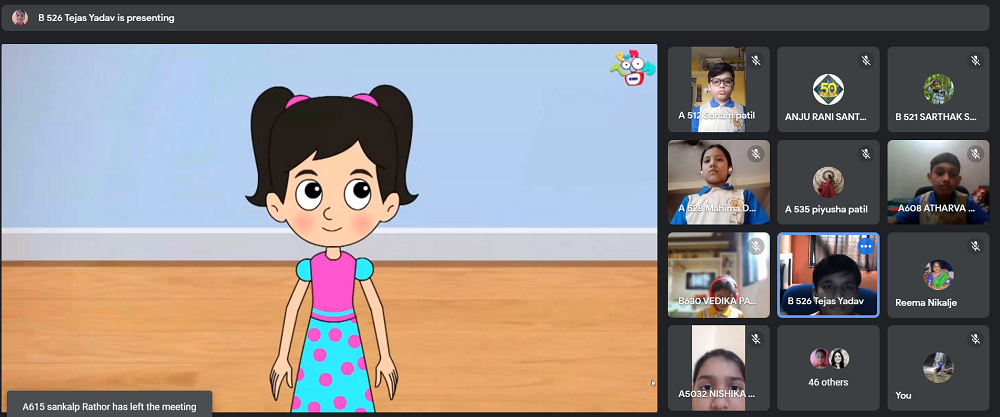Click muted mic icon on piyusha patil tile
Screen dimensions: 1000x417
866,154
